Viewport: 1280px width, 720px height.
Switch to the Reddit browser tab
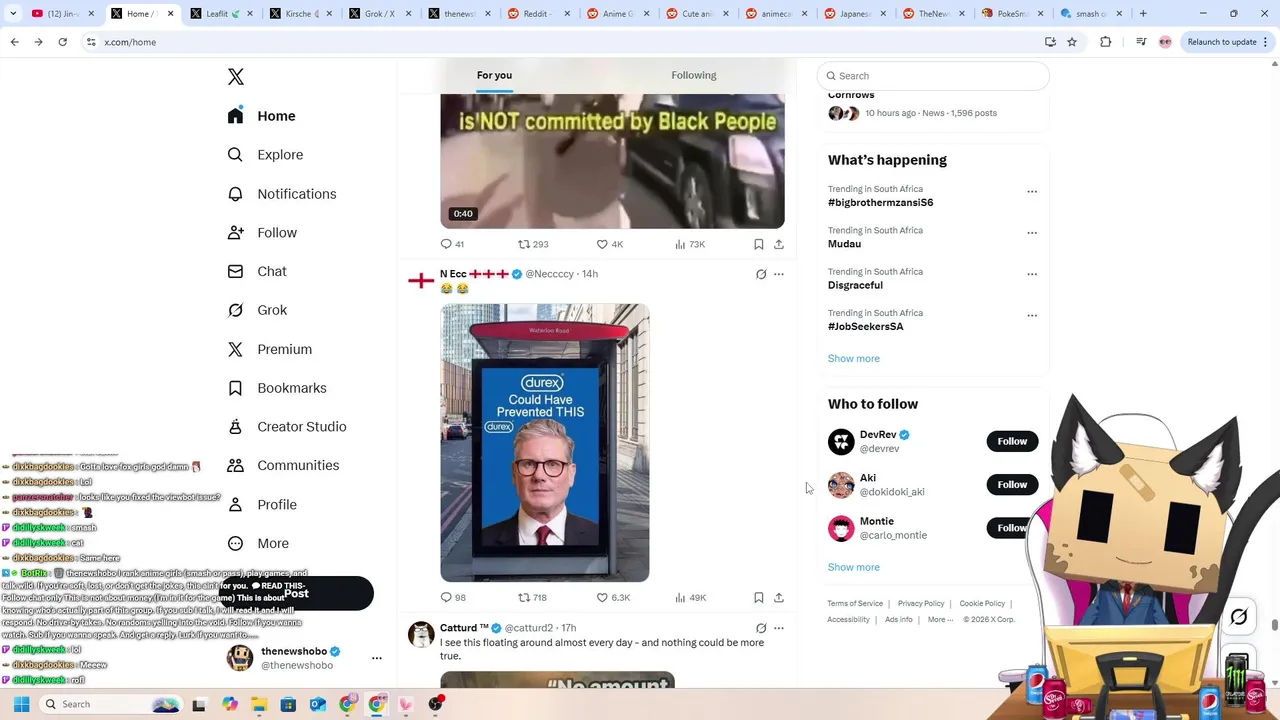(536, 14)
